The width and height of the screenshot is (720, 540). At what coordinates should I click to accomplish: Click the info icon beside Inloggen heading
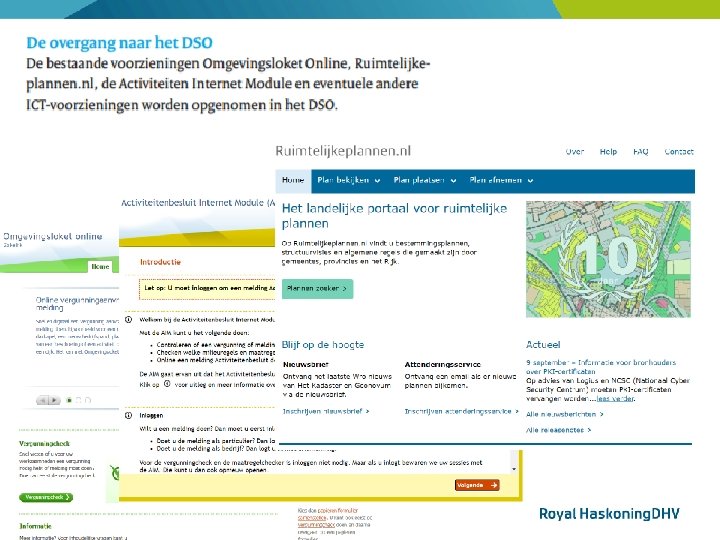[x=129, y=415]
